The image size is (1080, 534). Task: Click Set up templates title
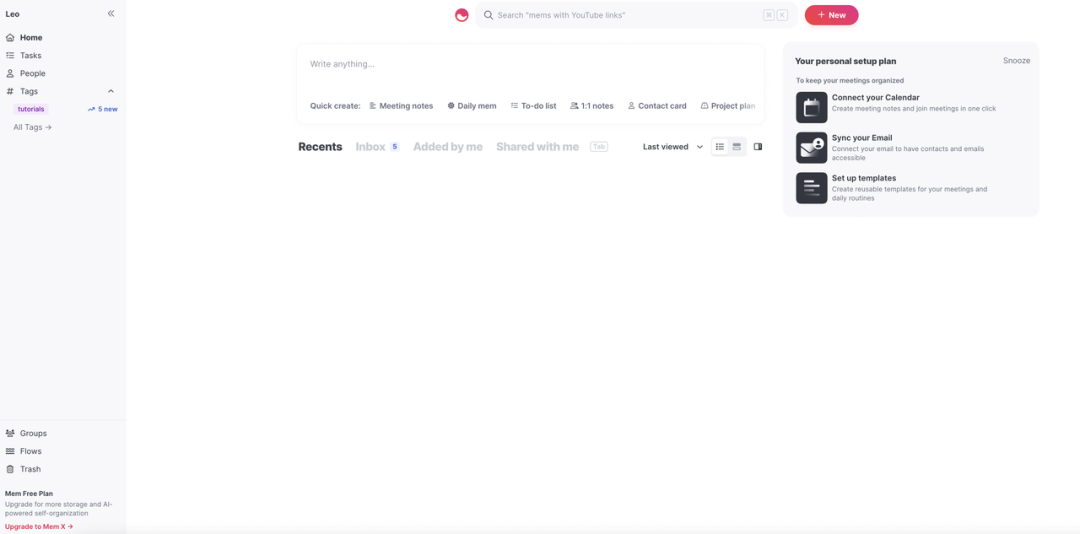click(x=864, y=178)
